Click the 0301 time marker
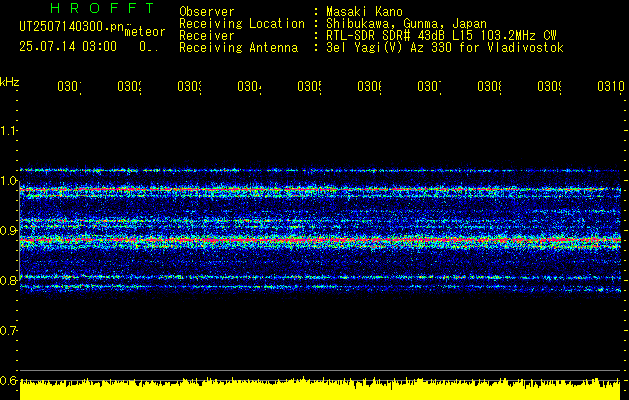This screenshot has height=400, width=629. [69, 86]
